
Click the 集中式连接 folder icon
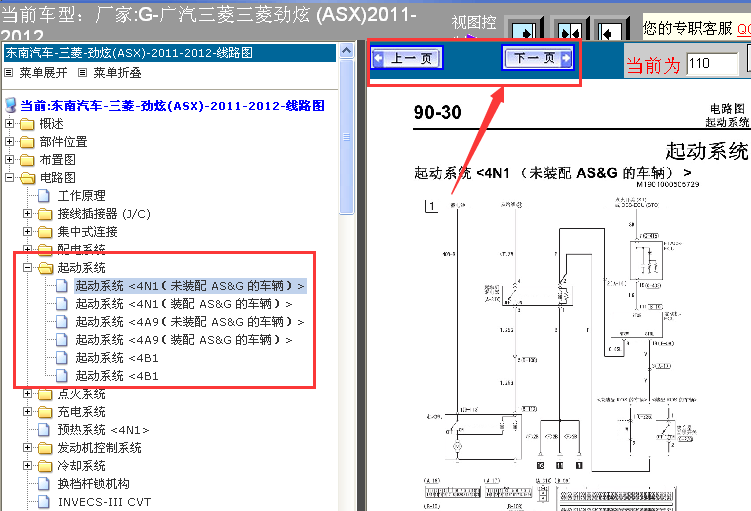45,232
